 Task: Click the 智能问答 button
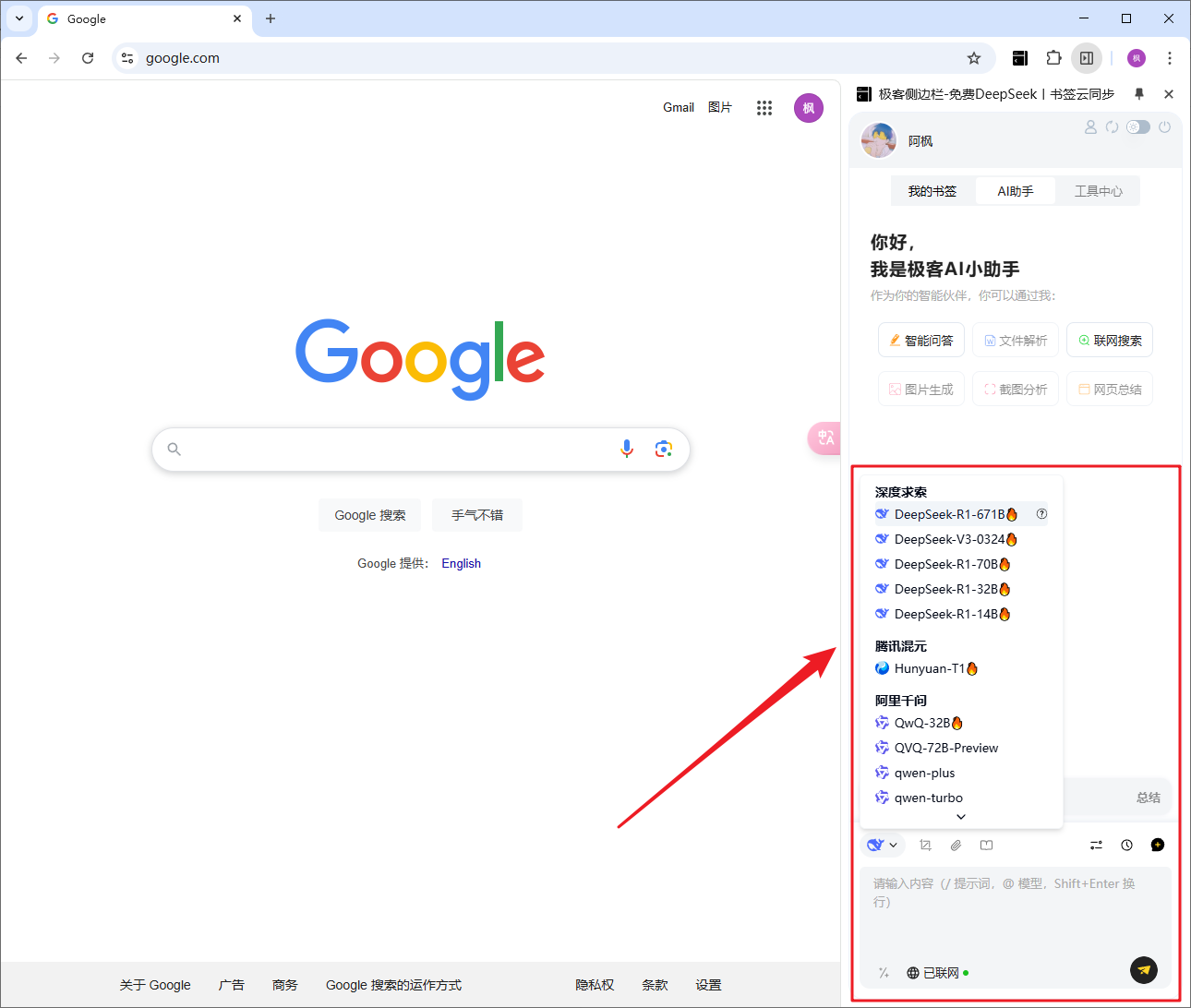pyautogui.click(x=921, y=340)
